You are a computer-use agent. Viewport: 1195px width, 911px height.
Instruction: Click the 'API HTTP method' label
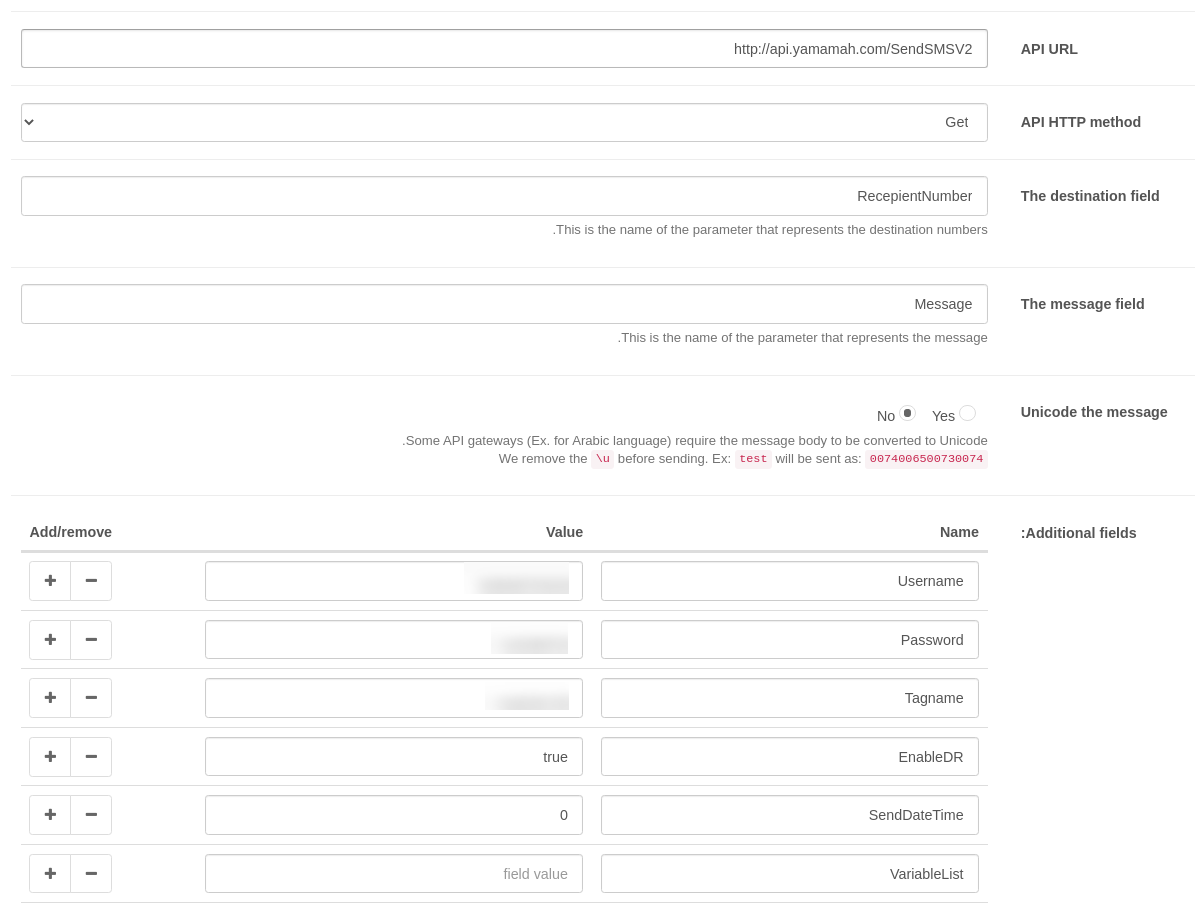tap(1081, 122)
